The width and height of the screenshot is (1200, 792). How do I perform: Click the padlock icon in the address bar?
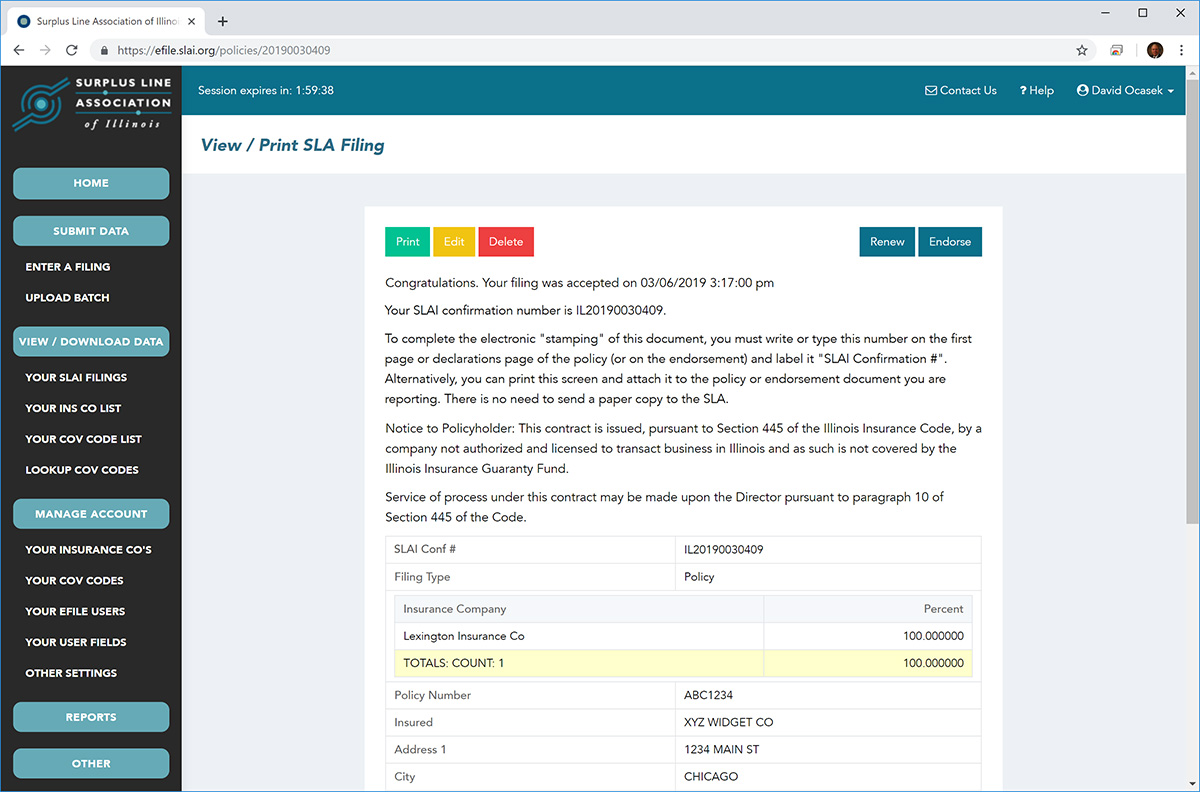coord(102,50)
